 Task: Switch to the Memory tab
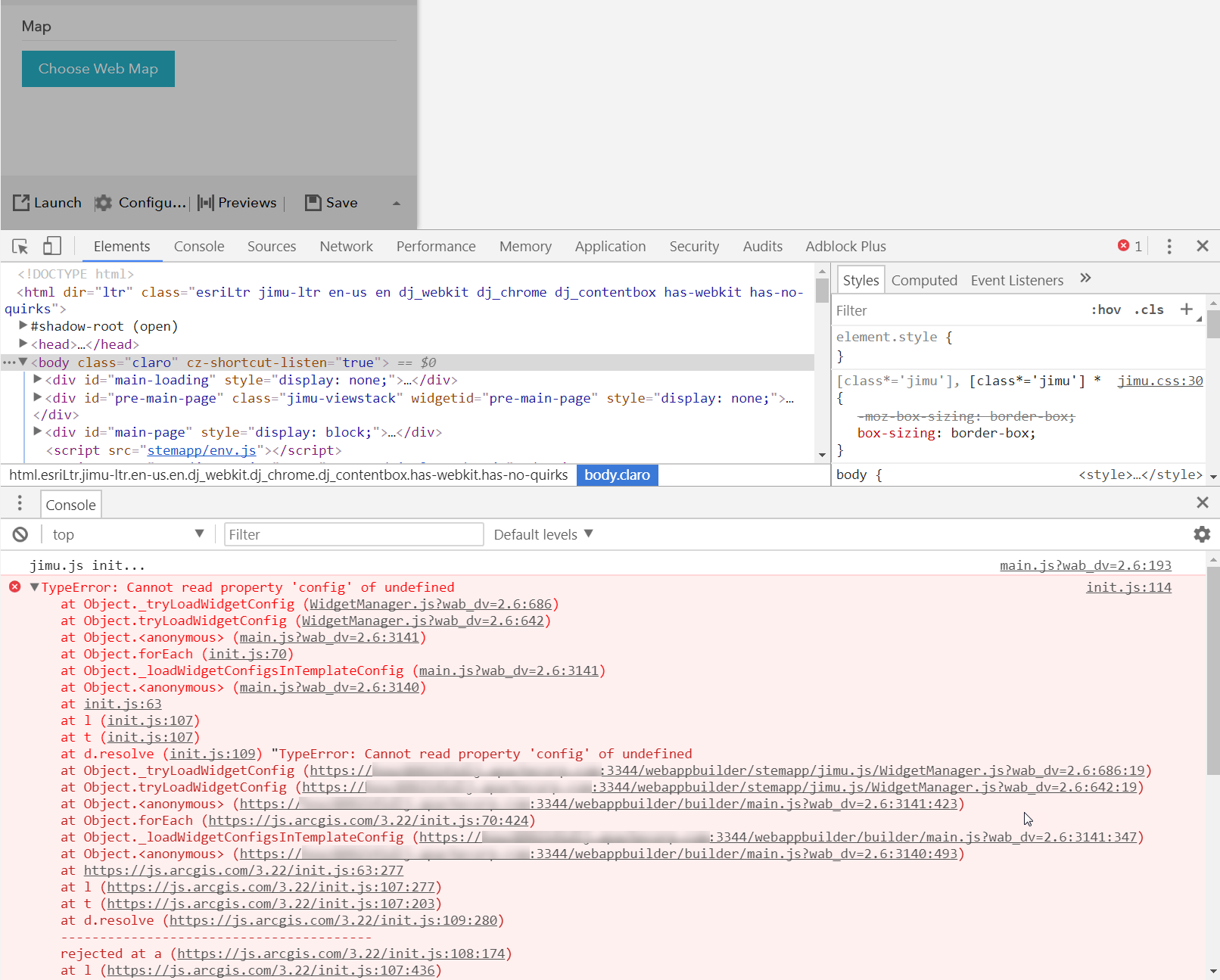pos(525,247)
